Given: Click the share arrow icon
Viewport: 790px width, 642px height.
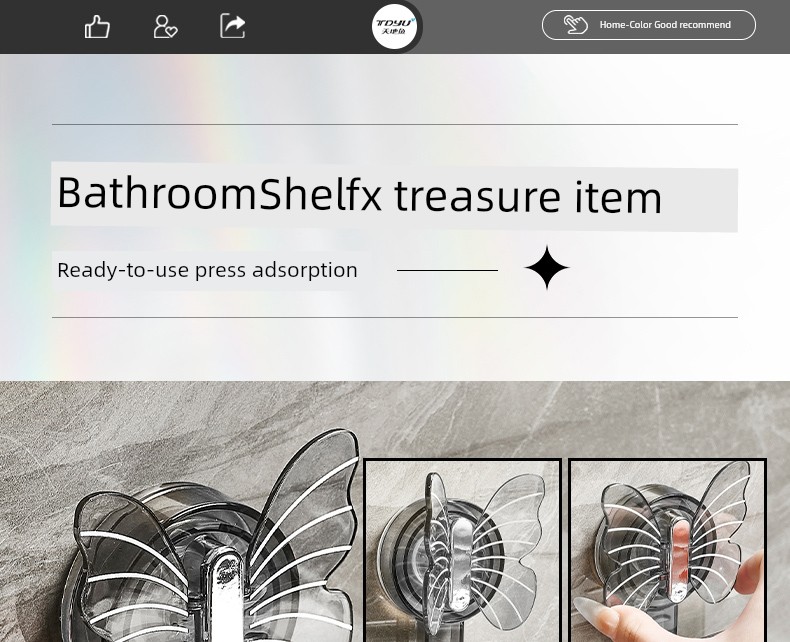Looking at the screenshot, I should (233, 26).
